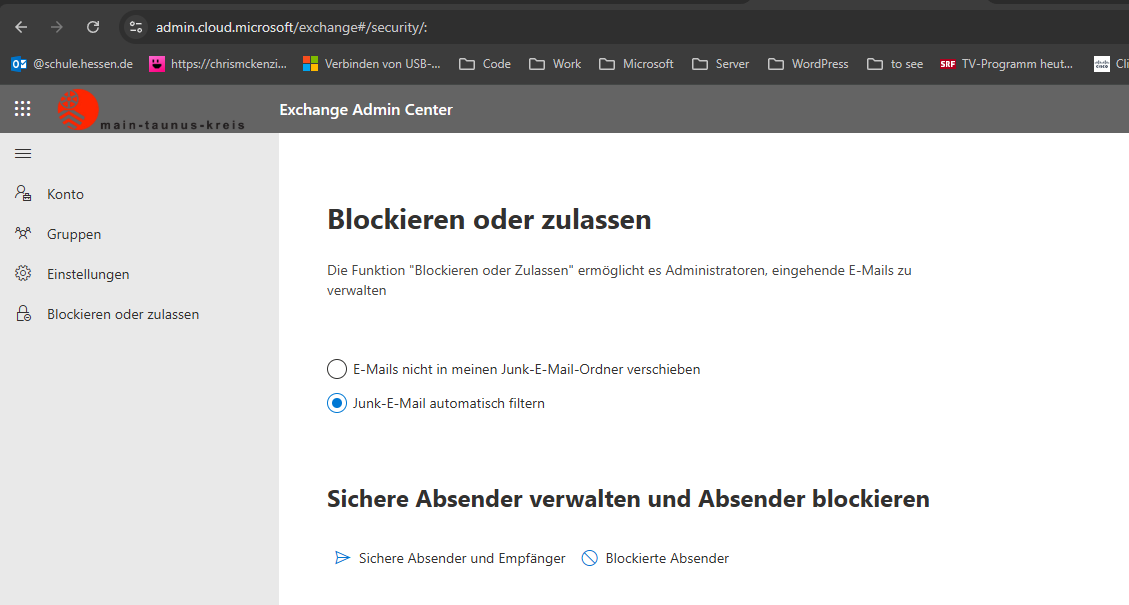The image size is (1129, 605).
Task: Select the Konto sidebar icon
Action: tap(22, 193)
